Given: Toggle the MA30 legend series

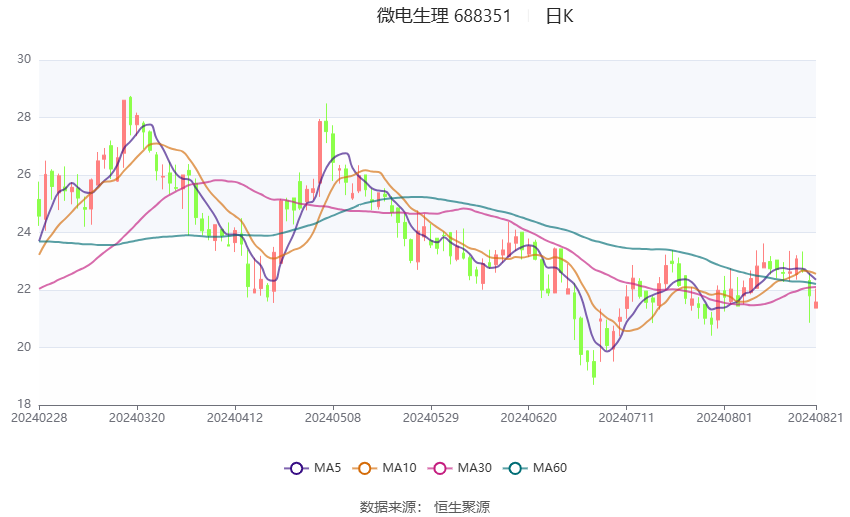Looking at the screenshot, I should [460, 468].
